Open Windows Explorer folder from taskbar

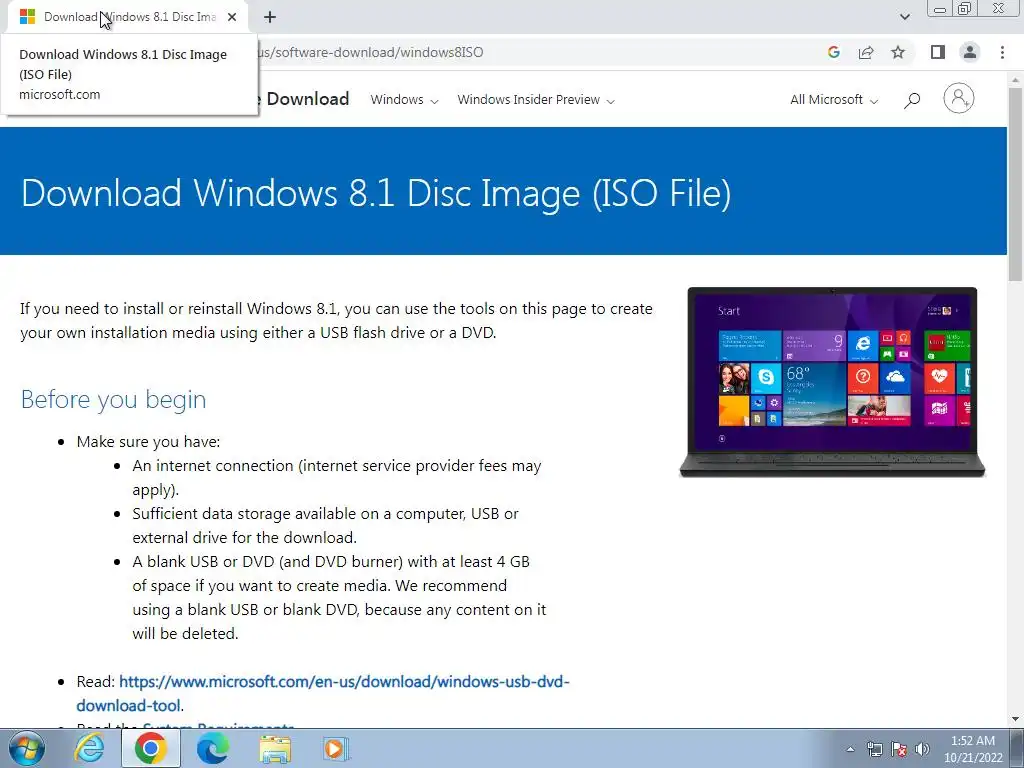click(x=275, y=748)
